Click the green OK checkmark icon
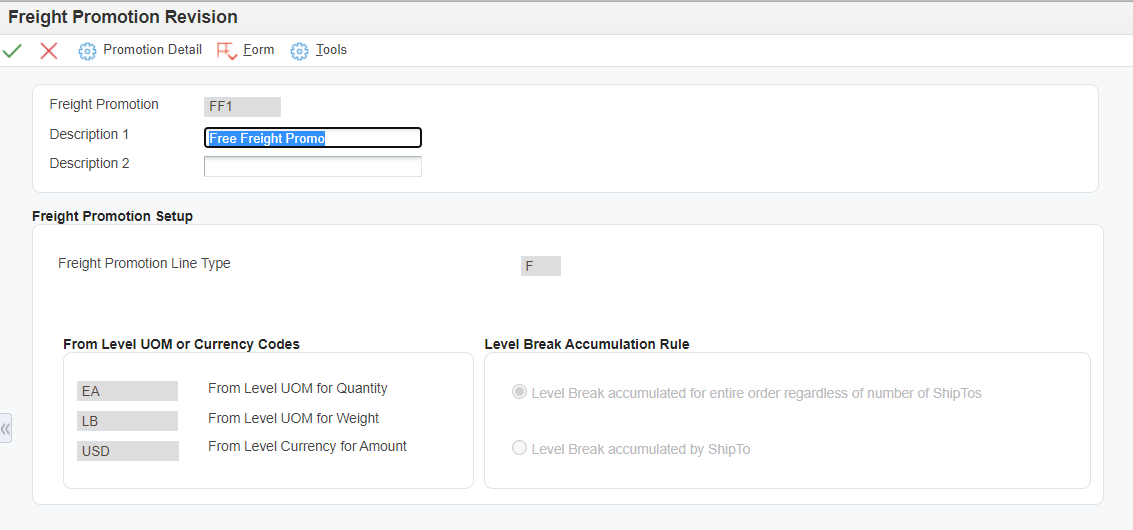 (x=12, y=51)
